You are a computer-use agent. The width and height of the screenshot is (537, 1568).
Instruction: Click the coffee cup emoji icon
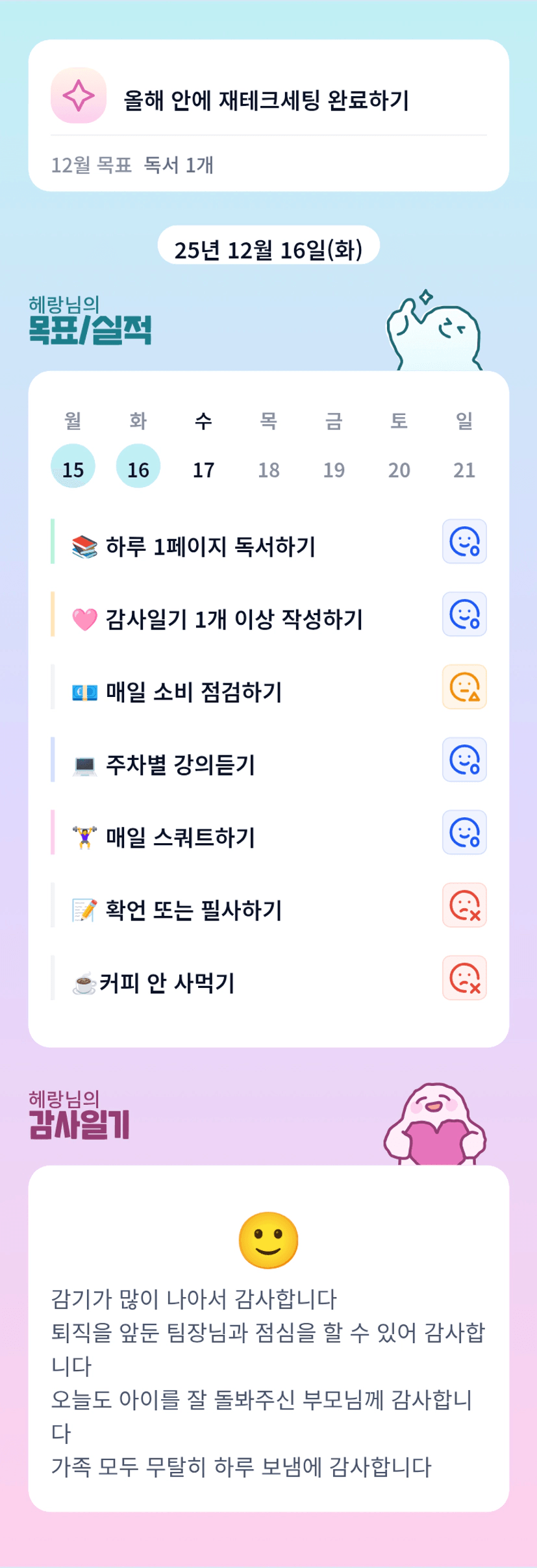click(84, 983)
